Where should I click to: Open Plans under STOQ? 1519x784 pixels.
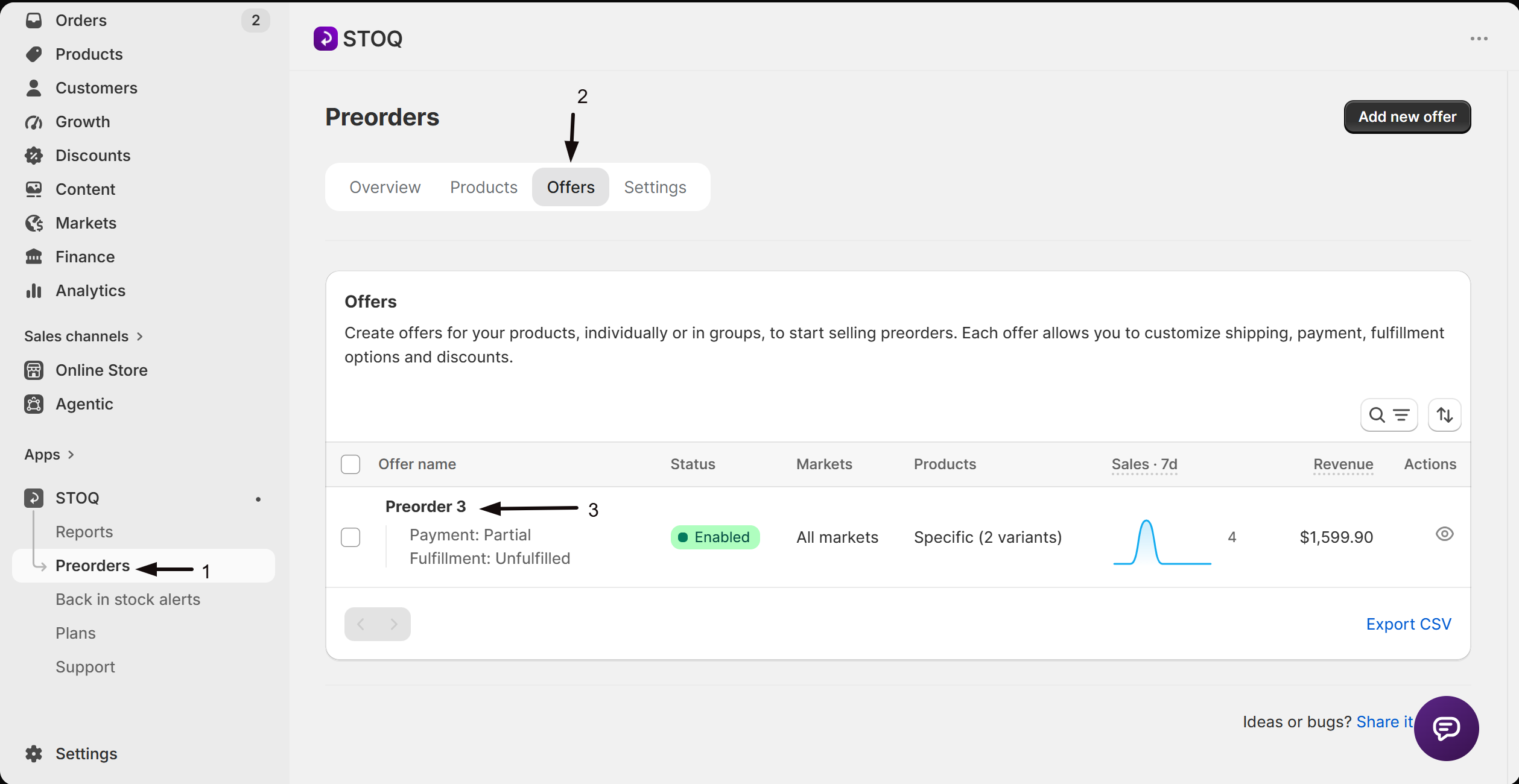75,633
